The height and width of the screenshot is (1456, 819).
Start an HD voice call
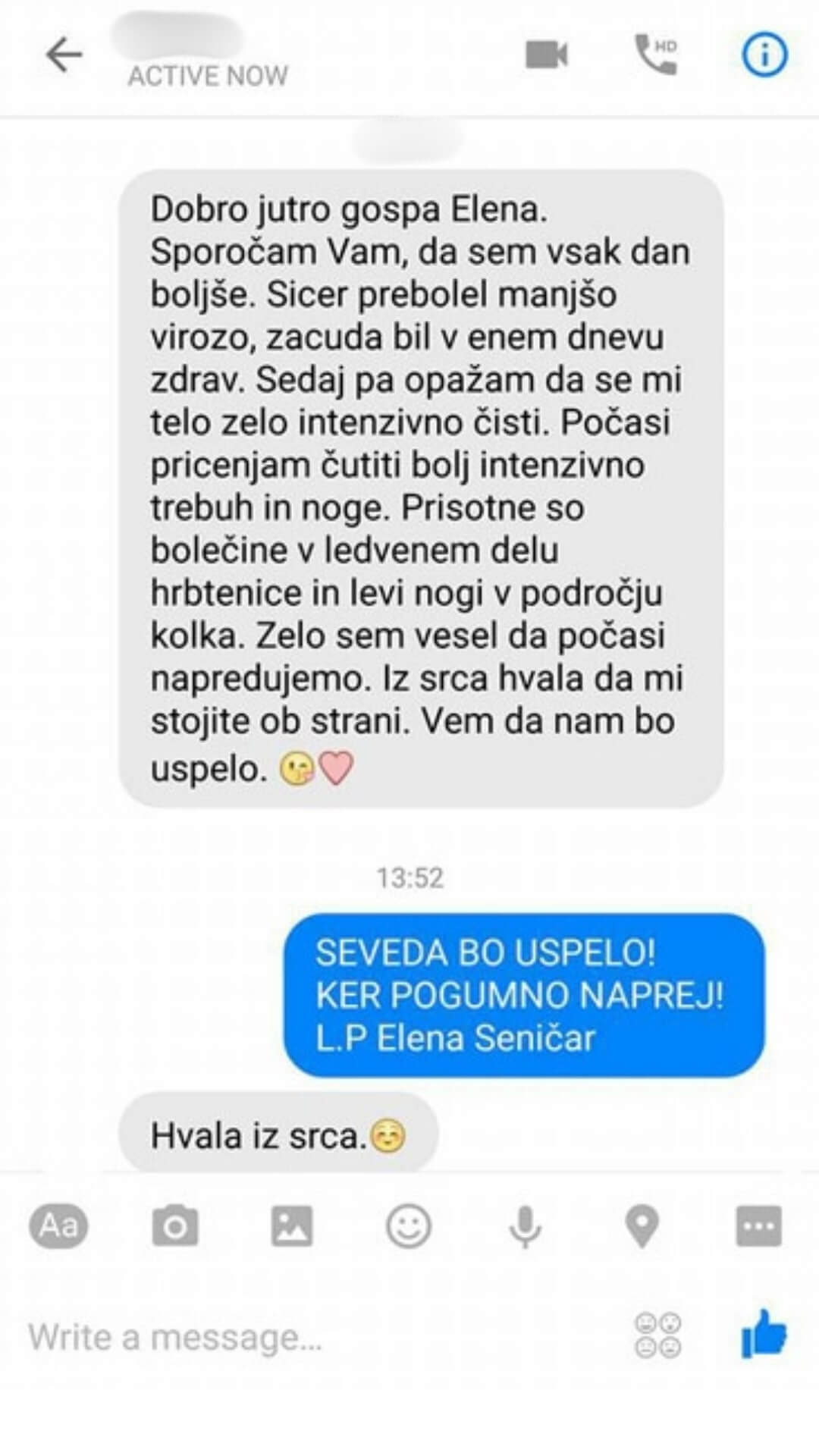coord(656,55)
